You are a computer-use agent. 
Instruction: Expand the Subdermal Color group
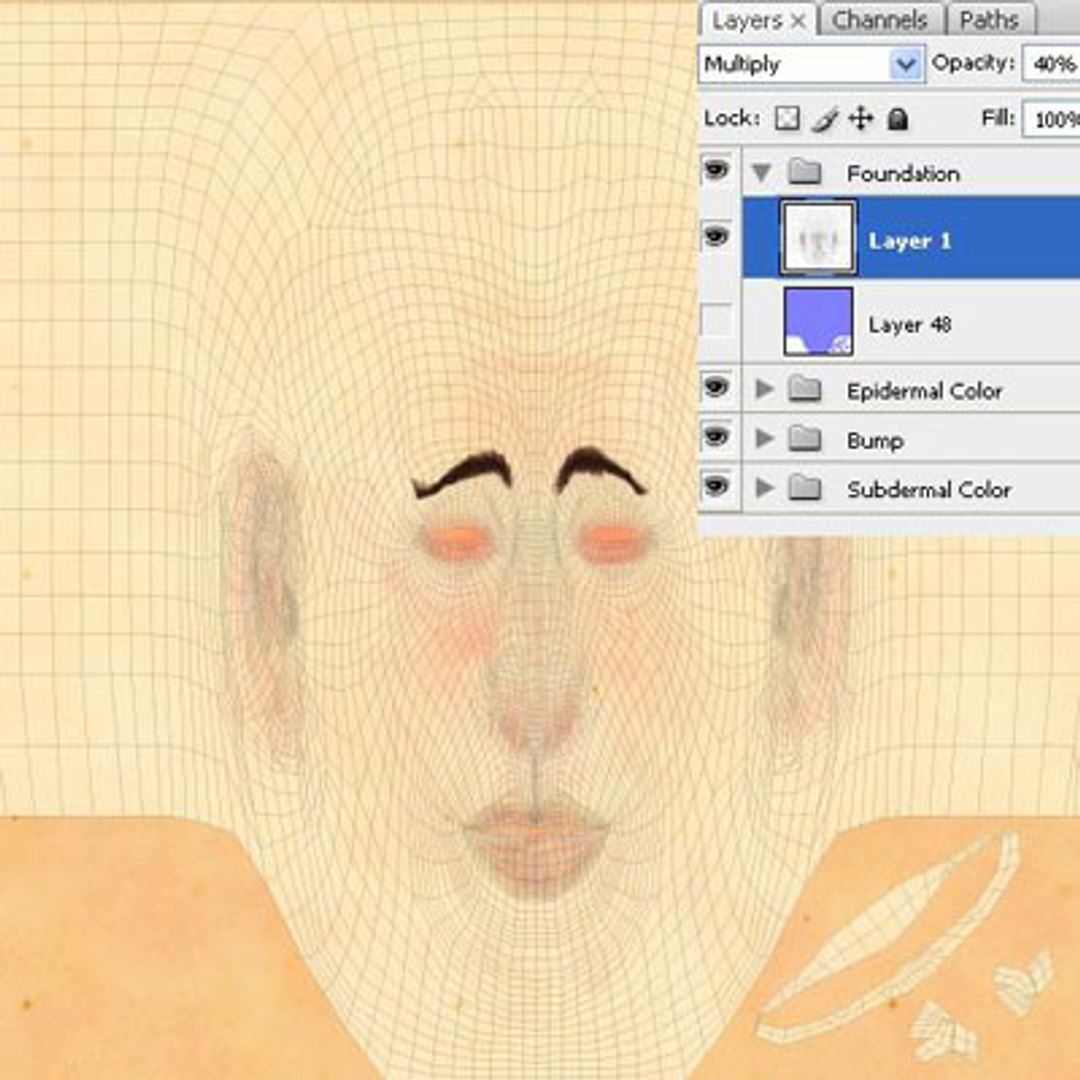[763, 488]
